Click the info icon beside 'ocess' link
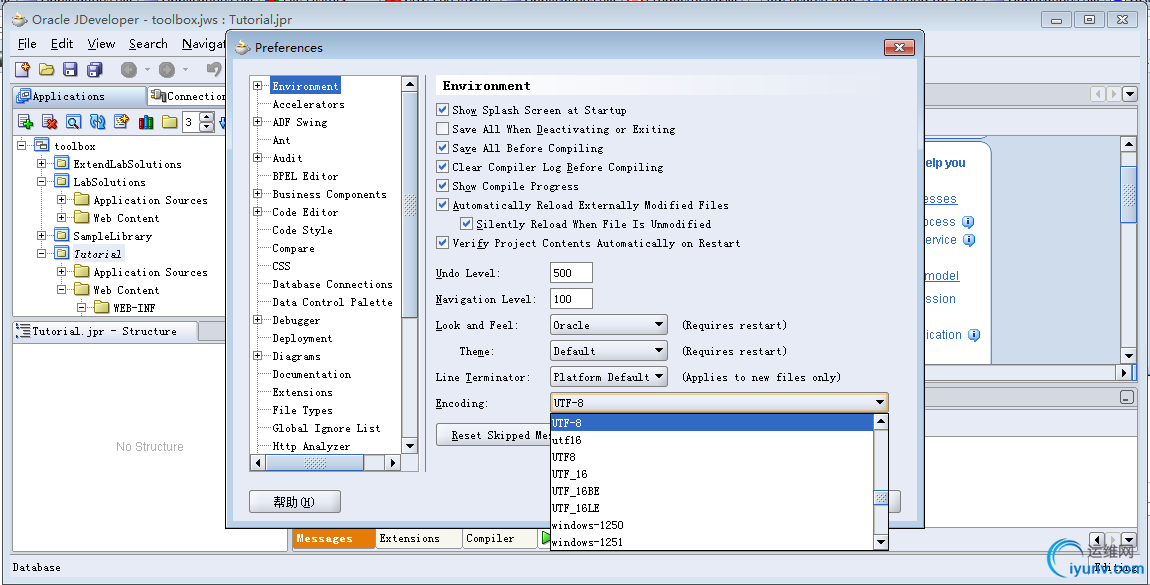The height and width of the screenshot is (585, 1150). coord(968,221)
